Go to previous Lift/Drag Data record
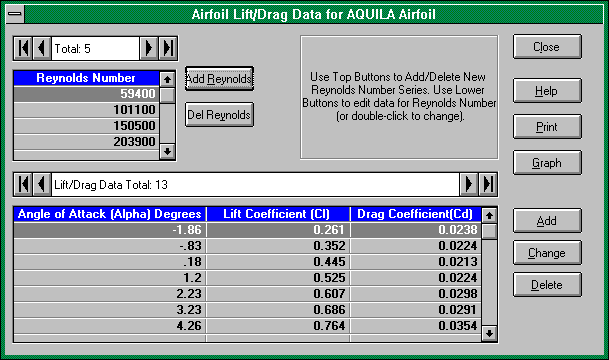This screenshot has width=609, height=360. 42,184
